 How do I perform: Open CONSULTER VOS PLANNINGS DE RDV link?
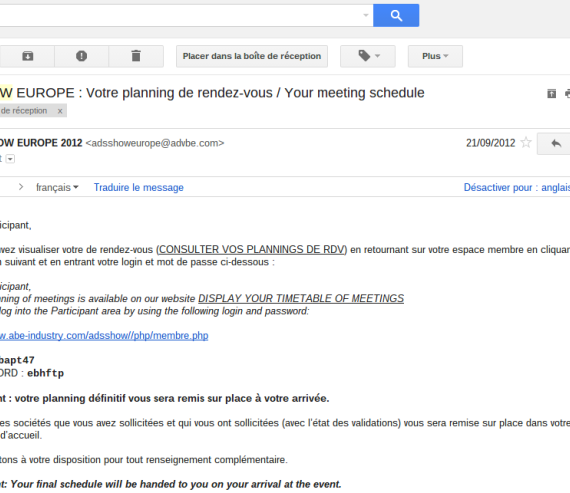[x=252, y=249]
